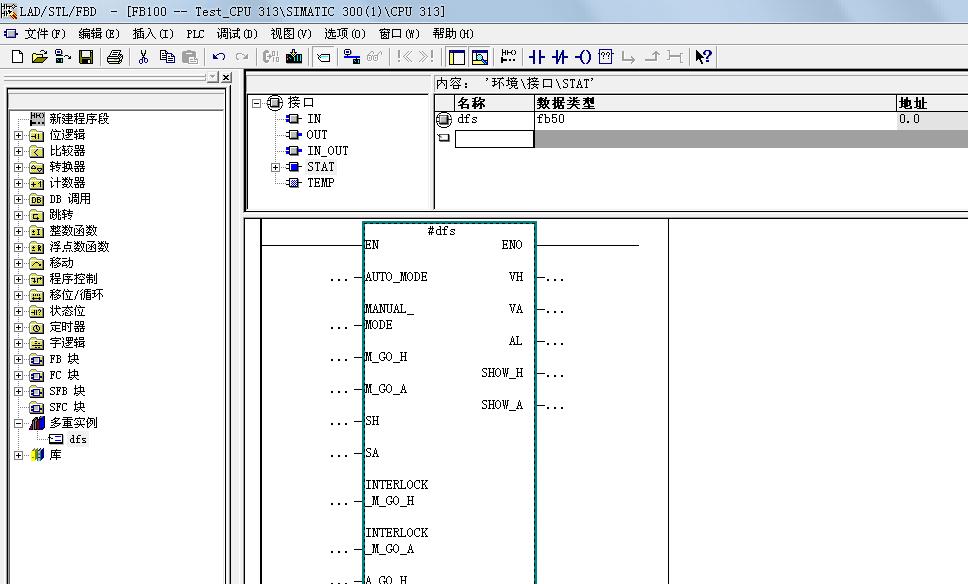Insert an output coil element
Screen dimensions: 968x584
click(x=583, y=57)
